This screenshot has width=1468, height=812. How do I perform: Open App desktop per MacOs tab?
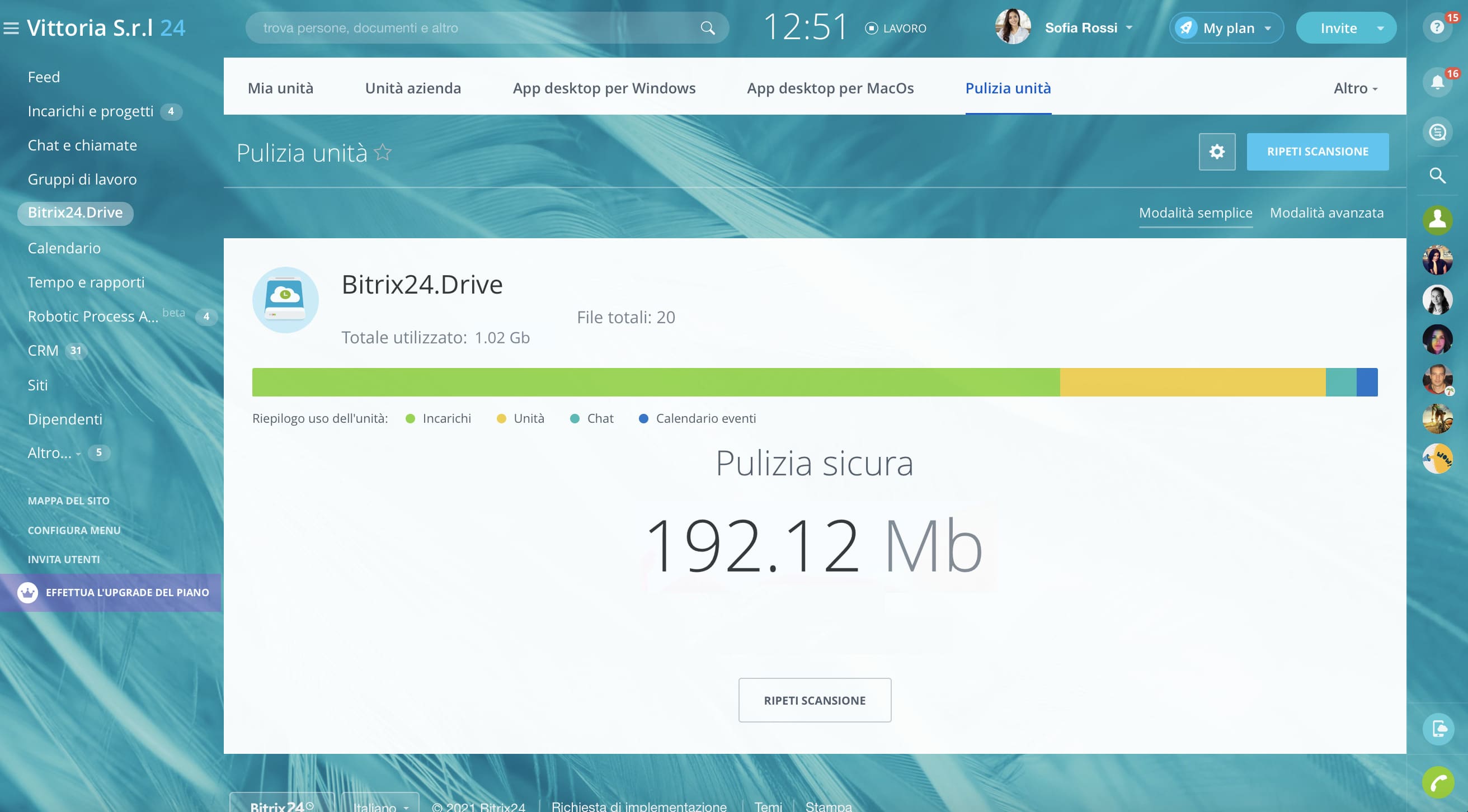coord(830,88)
